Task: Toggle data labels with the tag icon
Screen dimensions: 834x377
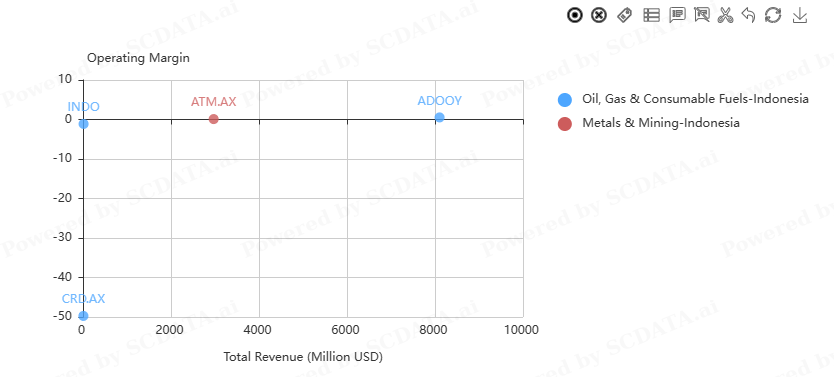Action: pyautogui.click(x=624, y=15)
